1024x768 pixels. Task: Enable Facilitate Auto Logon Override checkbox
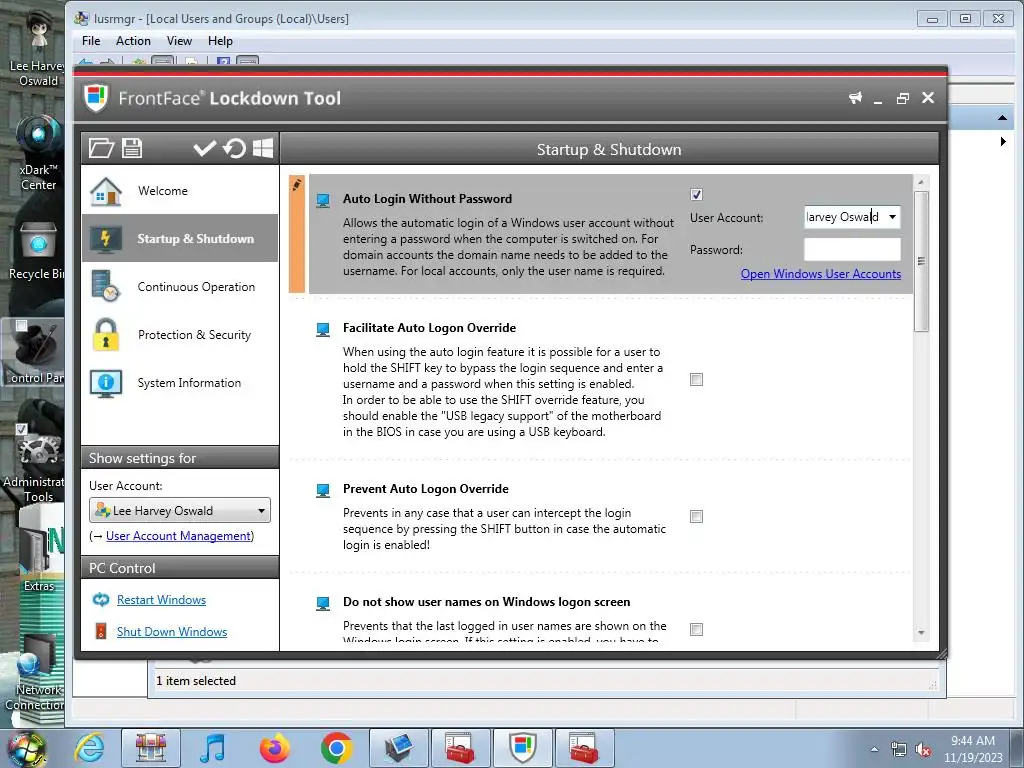point(696,379)
